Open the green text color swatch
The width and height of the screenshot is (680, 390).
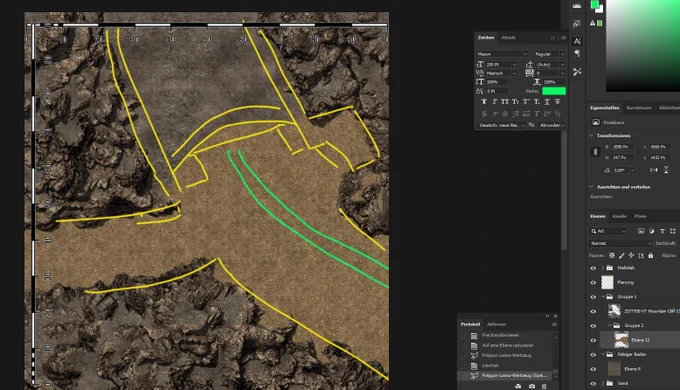pos(554,91)
